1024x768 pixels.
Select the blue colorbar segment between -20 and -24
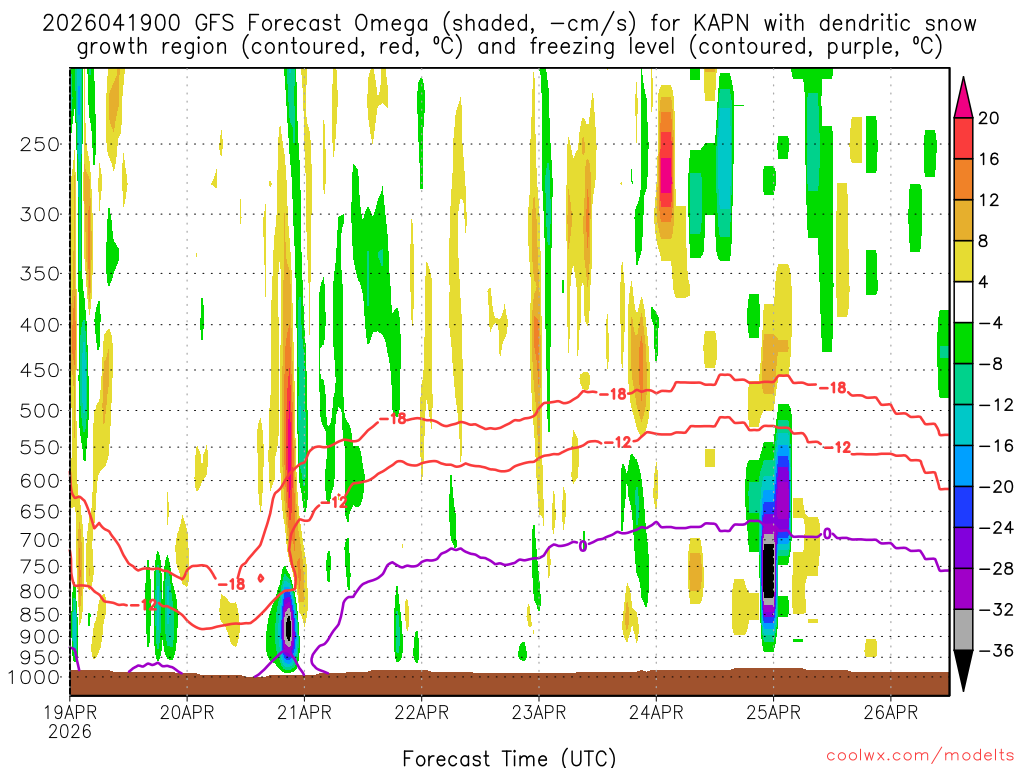click(963, 507)
